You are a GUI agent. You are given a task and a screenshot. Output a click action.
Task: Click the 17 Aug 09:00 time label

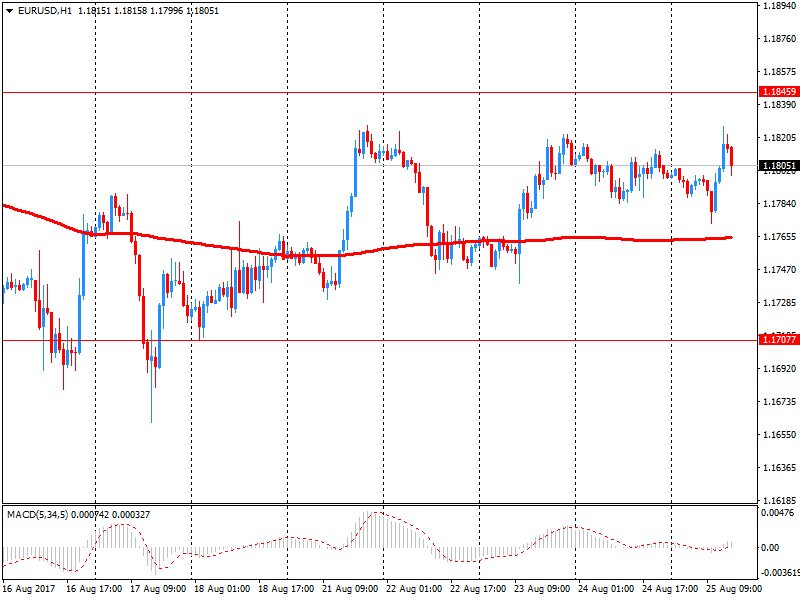pyautogui.click(x=158, y=589)
